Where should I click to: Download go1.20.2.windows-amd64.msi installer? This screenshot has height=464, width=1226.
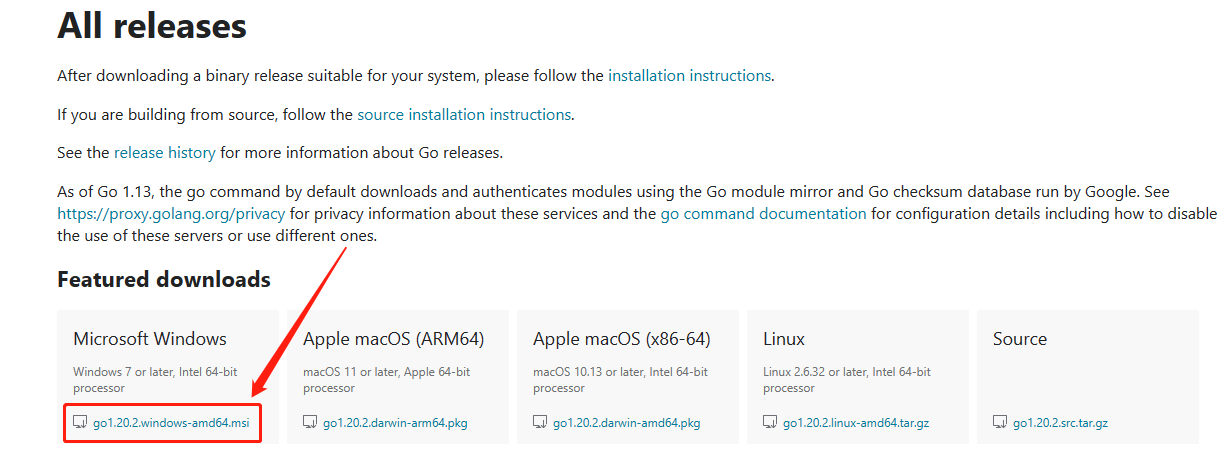171,423
